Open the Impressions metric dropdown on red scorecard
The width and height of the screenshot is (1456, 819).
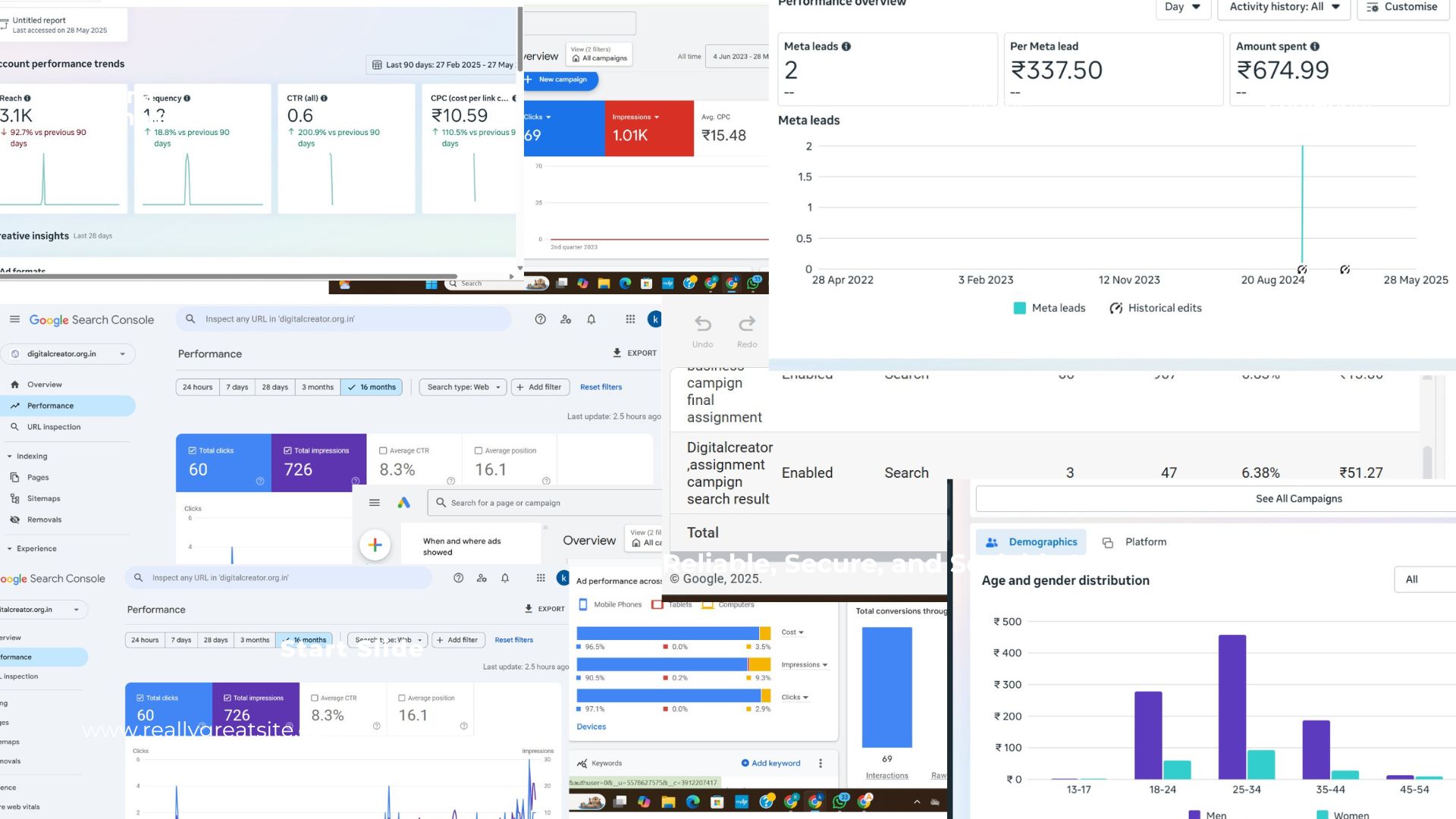click(x=635, y=118)
